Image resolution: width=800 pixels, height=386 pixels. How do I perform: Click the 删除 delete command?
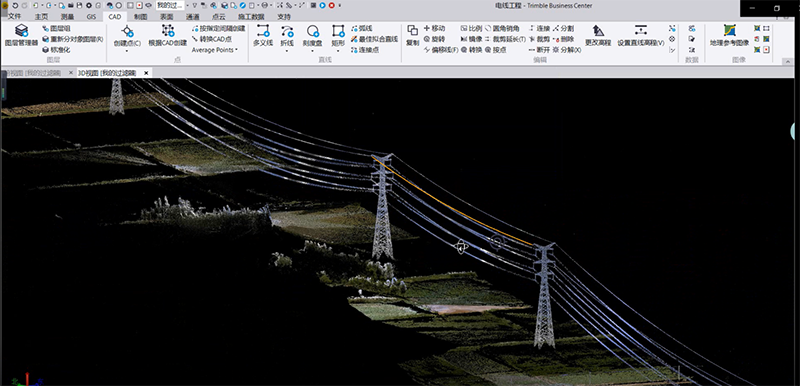click(x=563, y=39)
